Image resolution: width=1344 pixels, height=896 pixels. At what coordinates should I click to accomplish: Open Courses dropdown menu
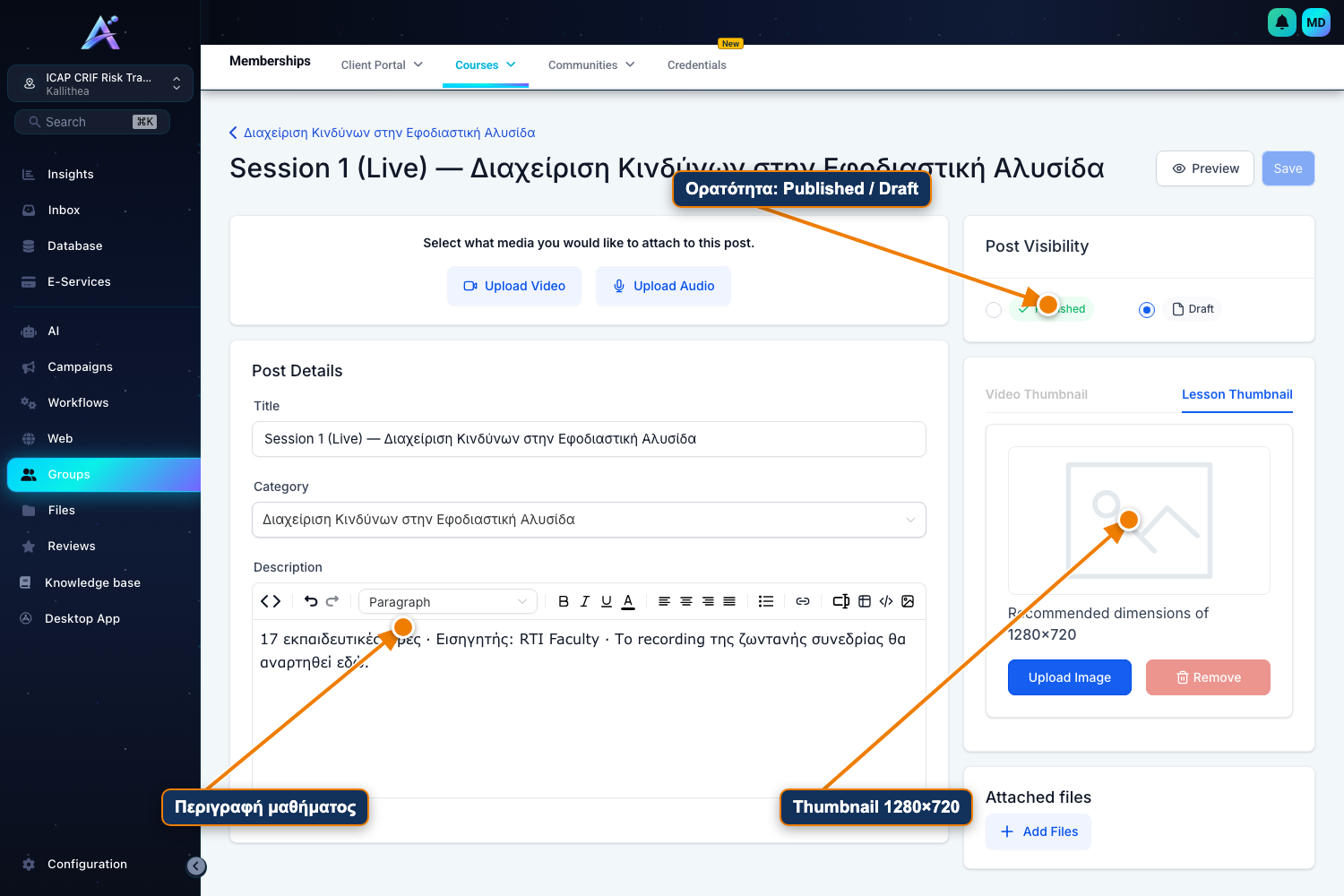486,65
